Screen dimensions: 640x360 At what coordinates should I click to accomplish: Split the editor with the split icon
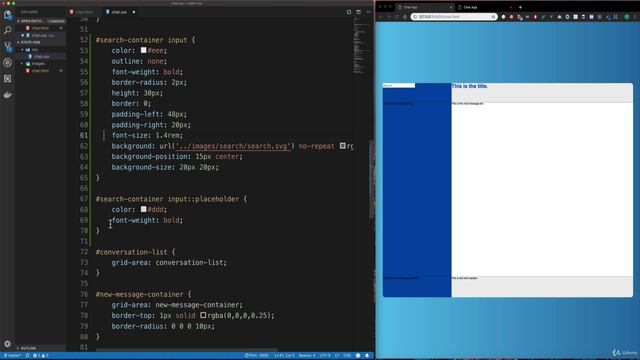tap(358, 12)
